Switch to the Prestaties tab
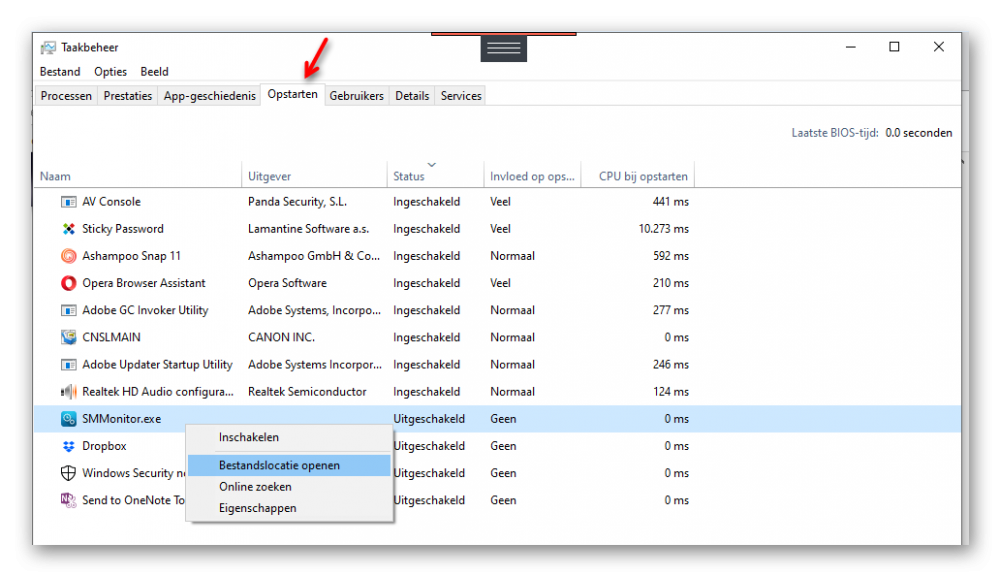 [x=128, y=96]
